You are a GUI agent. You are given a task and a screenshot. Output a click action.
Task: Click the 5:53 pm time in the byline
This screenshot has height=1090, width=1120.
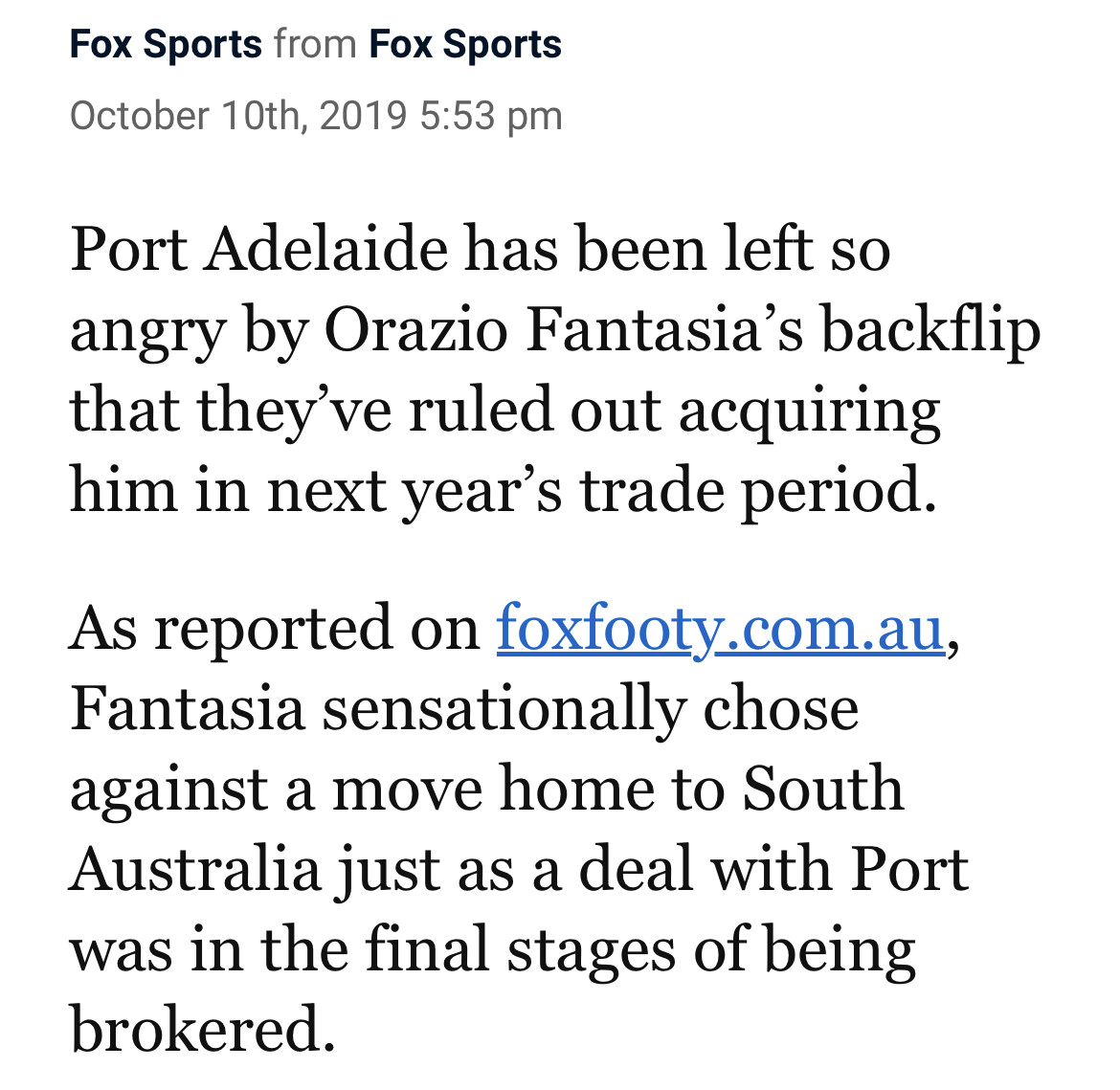pyautogui.click(x=491, y=116)
